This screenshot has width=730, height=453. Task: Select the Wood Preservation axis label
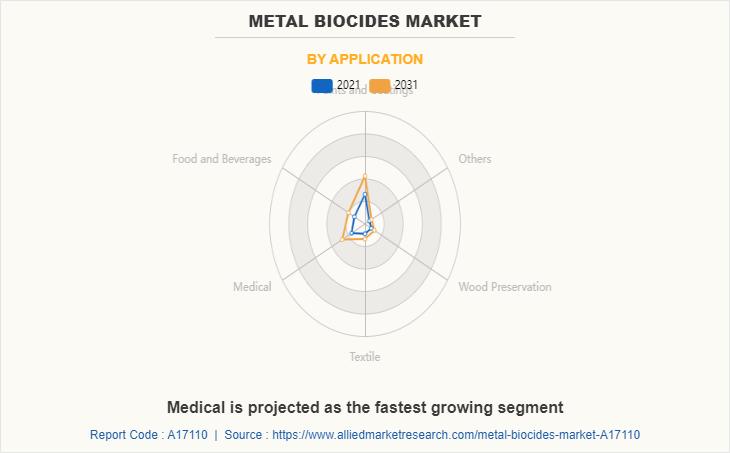(505, 287)
